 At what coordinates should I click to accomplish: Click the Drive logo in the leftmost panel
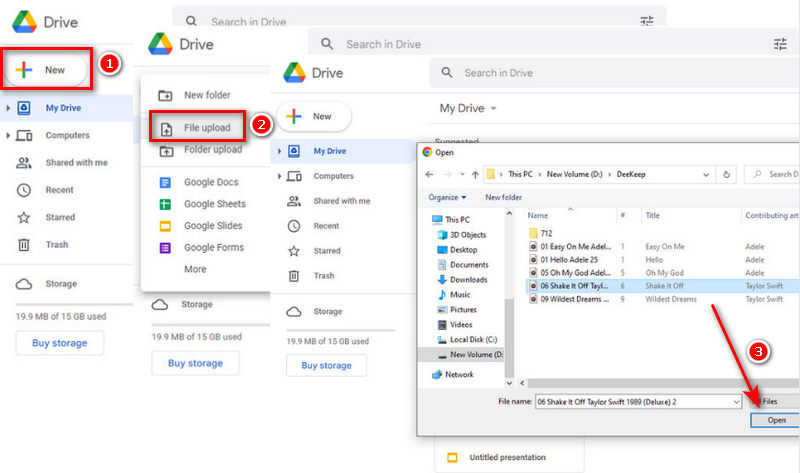[x=24, y=22]
